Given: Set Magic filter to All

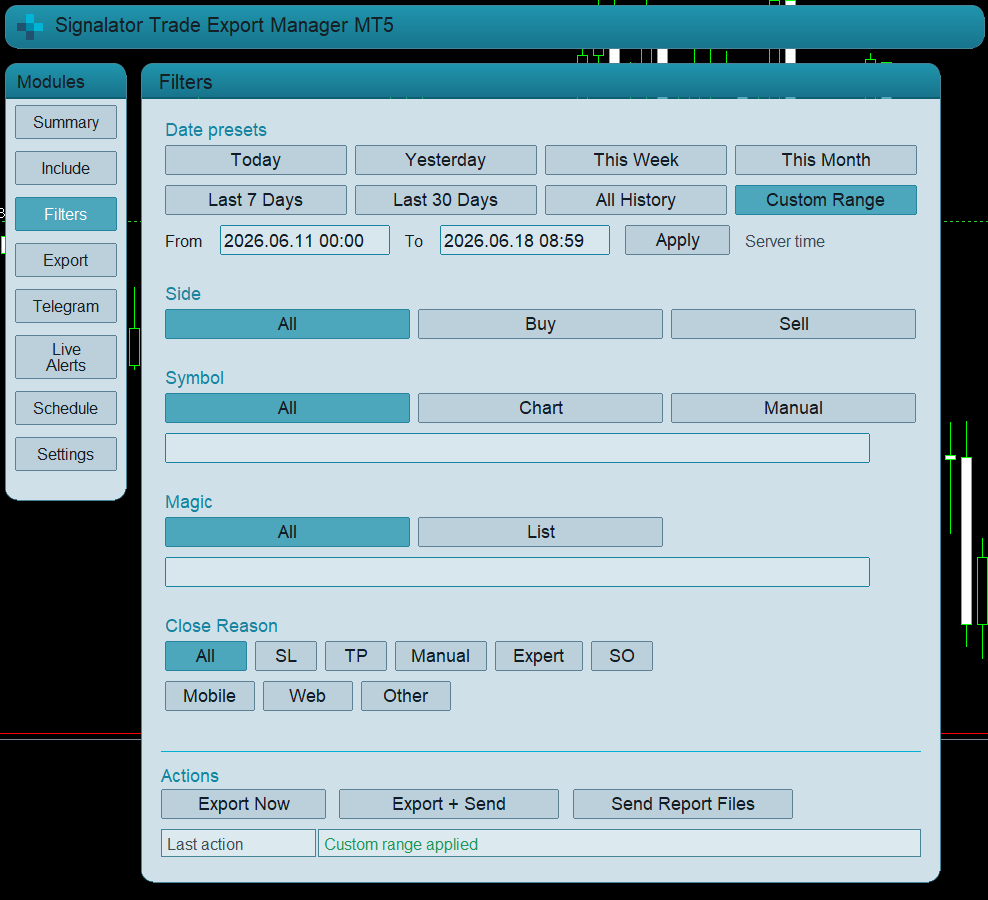Looking at the screenshot, I should [287, 532].
